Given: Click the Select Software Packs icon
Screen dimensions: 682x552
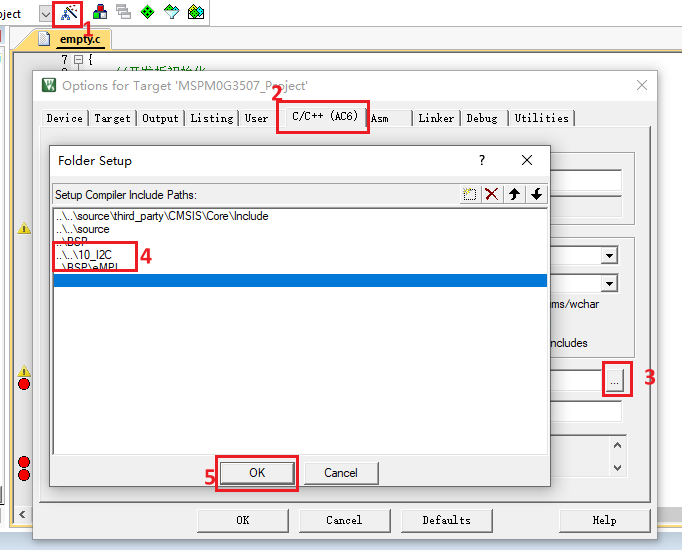Looking at the screenshot, I should [x=172, y=13].
